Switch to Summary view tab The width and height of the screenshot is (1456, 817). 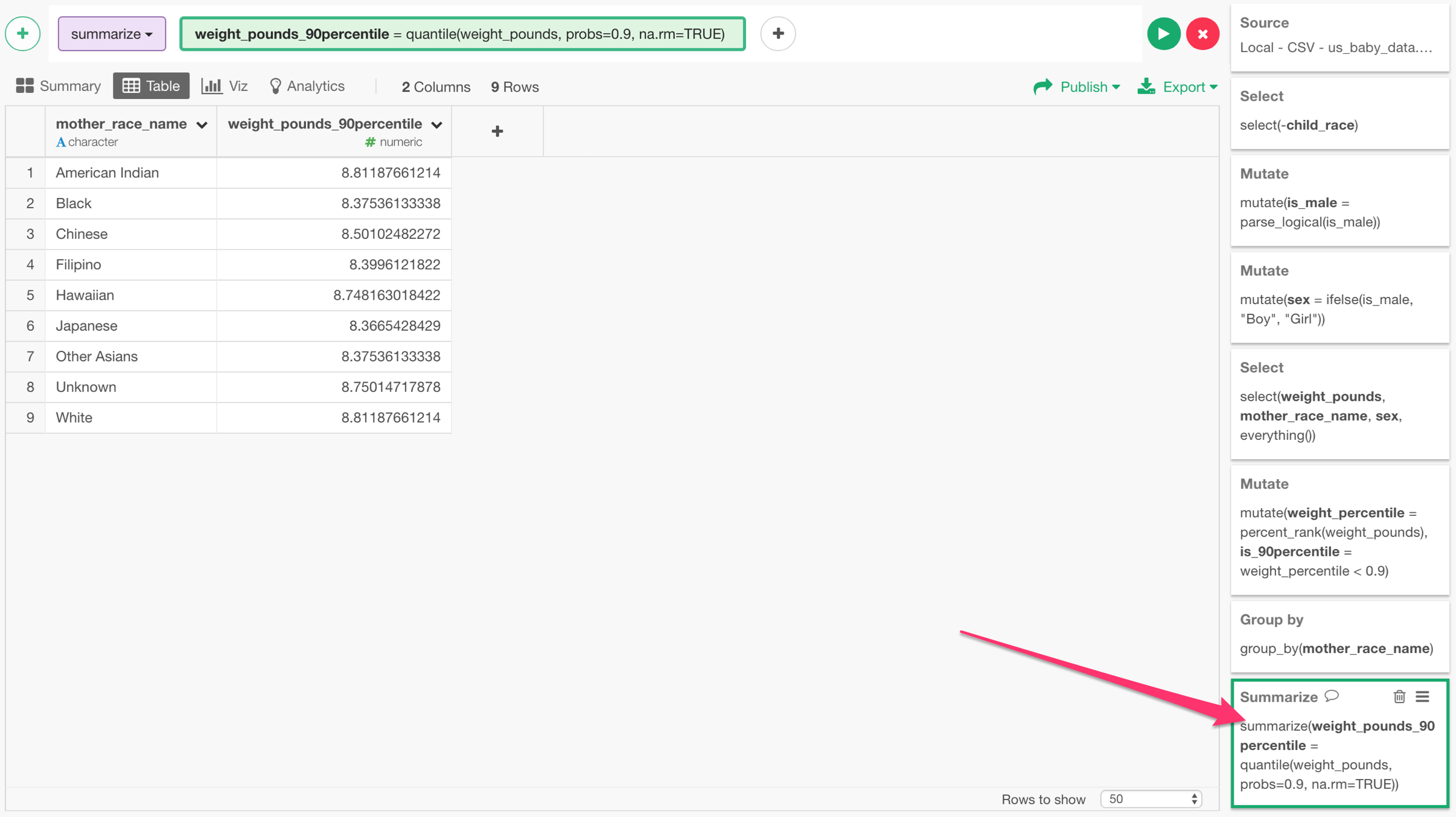pyautogui.click(x=59, y=86)
